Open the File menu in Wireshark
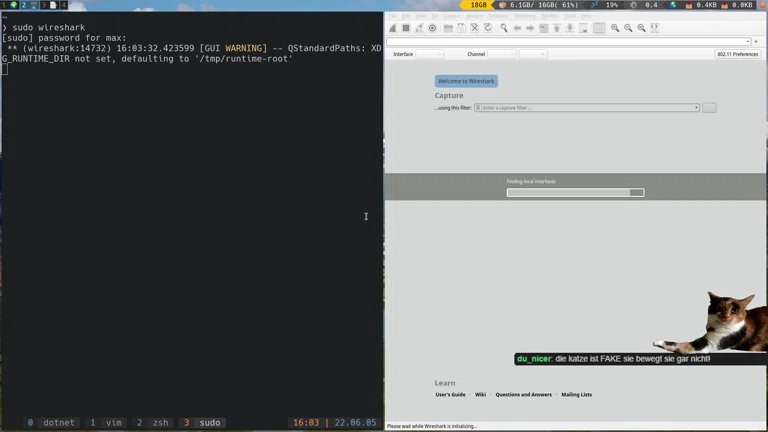The height and width of the screenshot is (432, 768). 392,16
